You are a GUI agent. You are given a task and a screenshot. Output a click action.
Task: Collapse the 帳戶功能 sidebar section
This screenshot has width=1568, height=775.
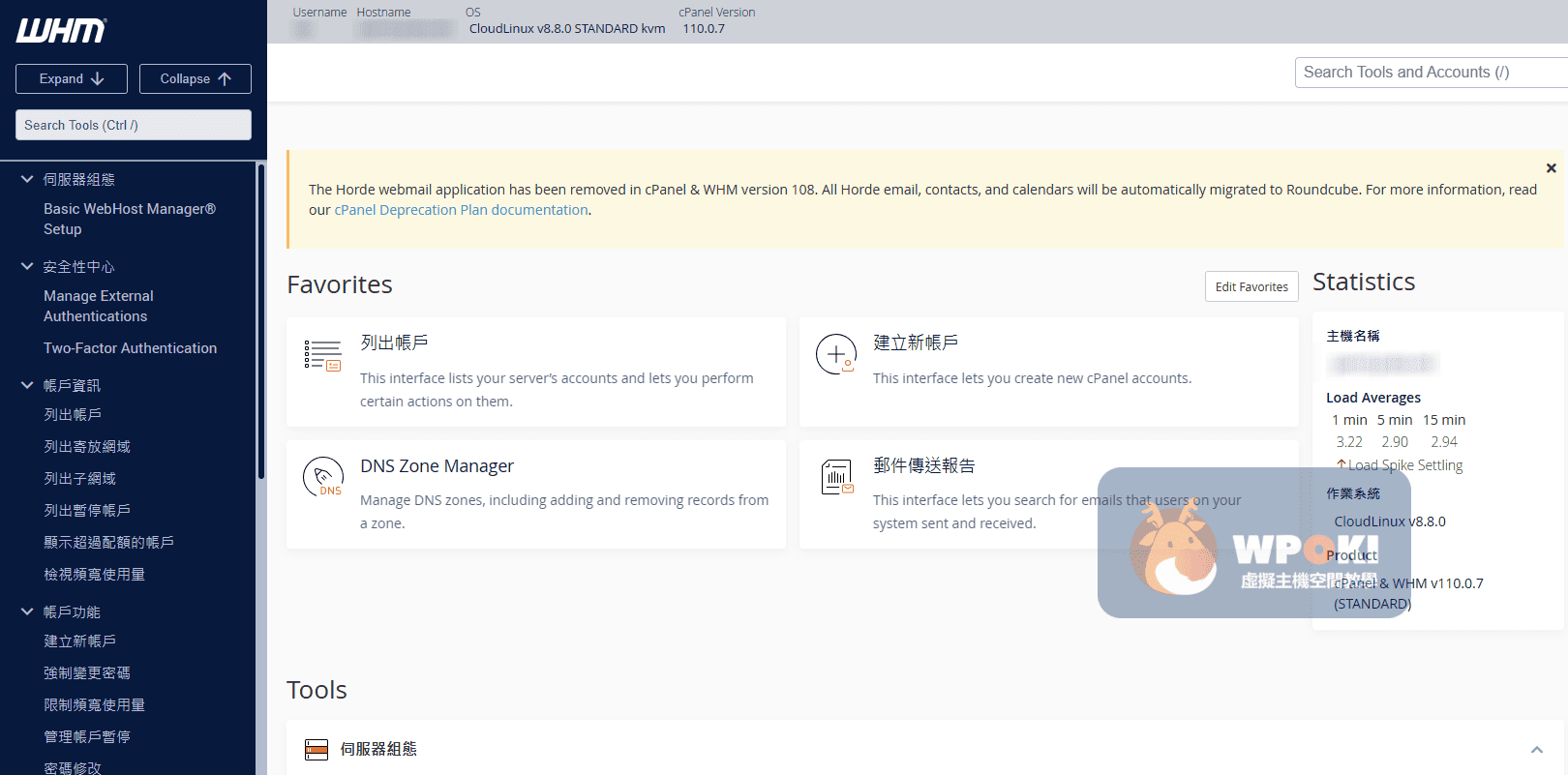click(27, 611)
